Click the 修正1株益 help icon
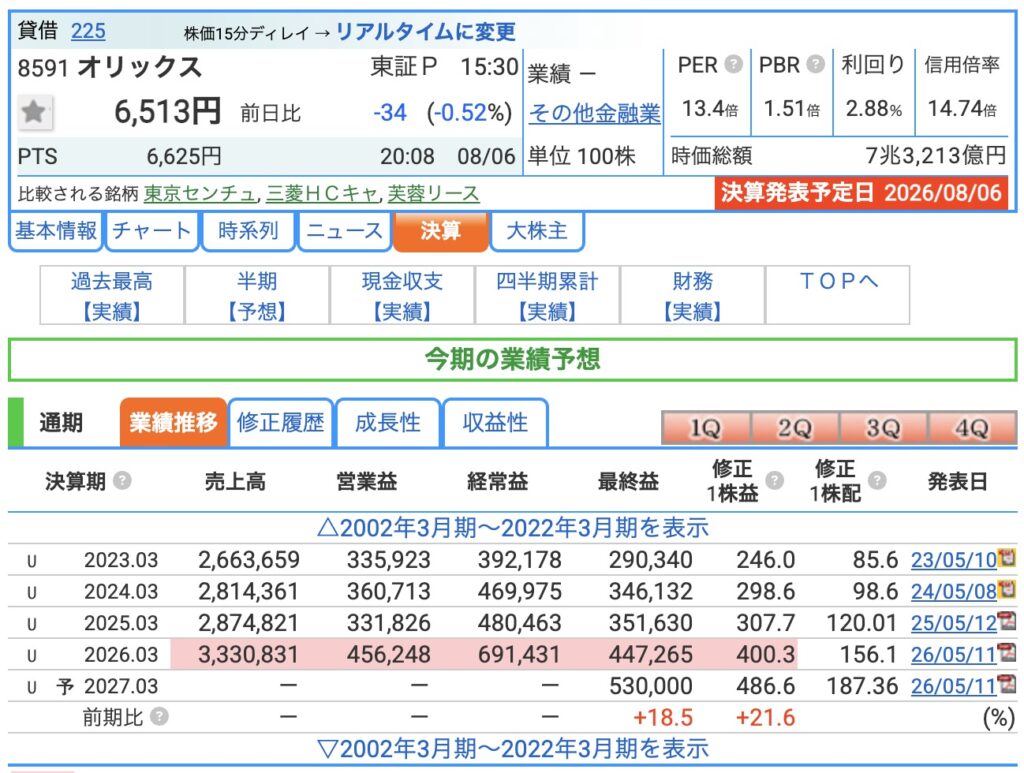 pyautogui.click(x=775, y=481)
